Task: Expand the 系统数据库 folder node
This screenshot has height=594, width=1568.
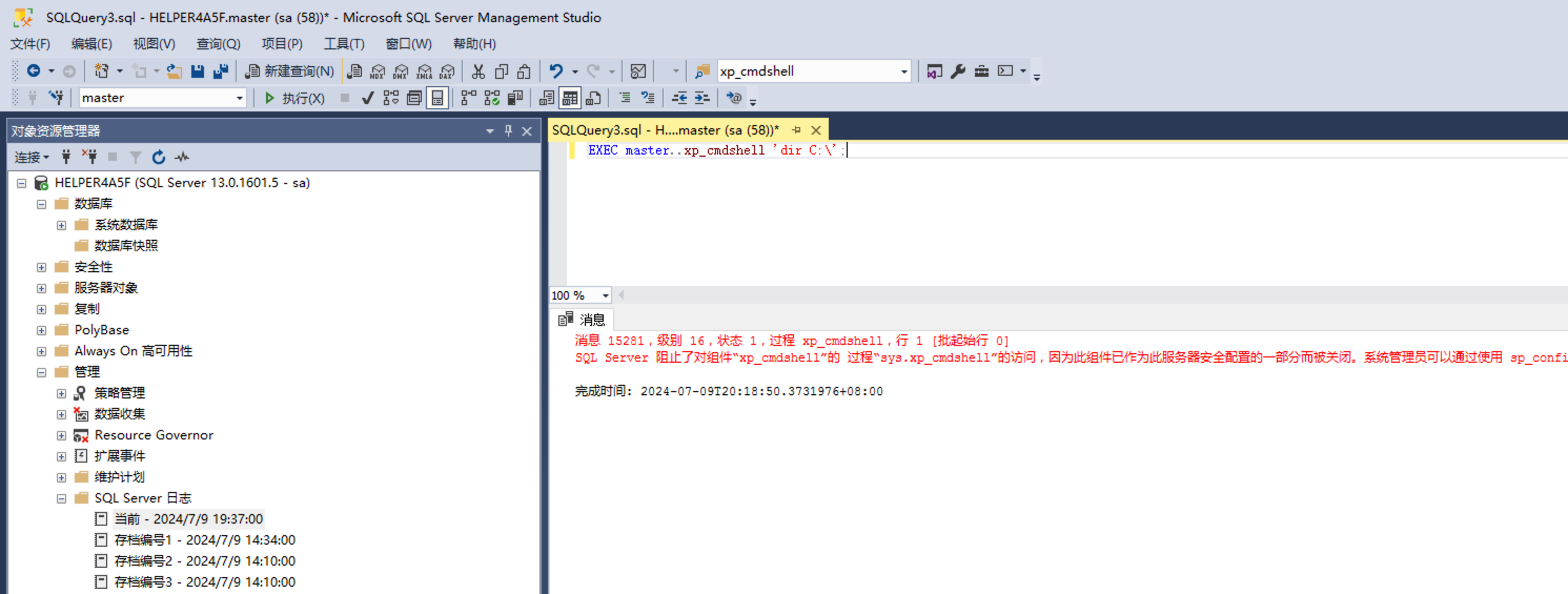Action: click(62, 225)
